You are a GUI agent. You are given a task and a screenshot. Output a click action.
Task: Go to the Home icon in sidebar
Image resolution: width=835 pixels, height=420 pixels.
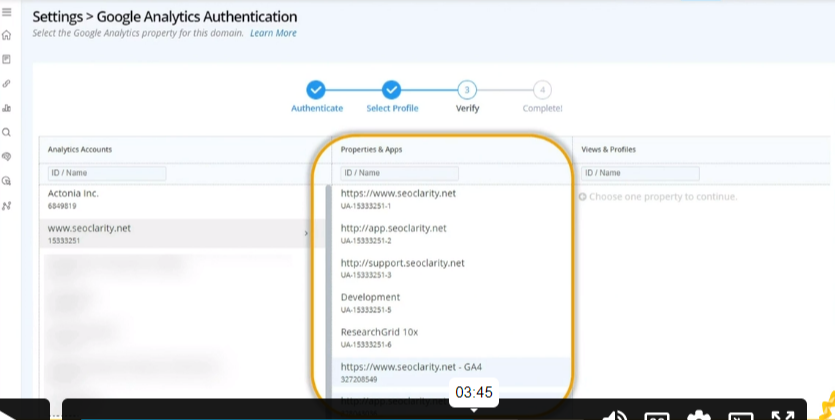coord(7,35)
